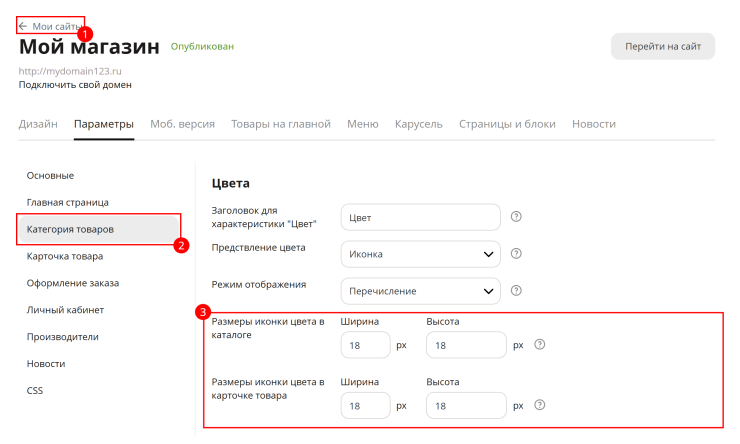Focus the Цвет heading input field
740x444 pixels.
click(420, 217)
